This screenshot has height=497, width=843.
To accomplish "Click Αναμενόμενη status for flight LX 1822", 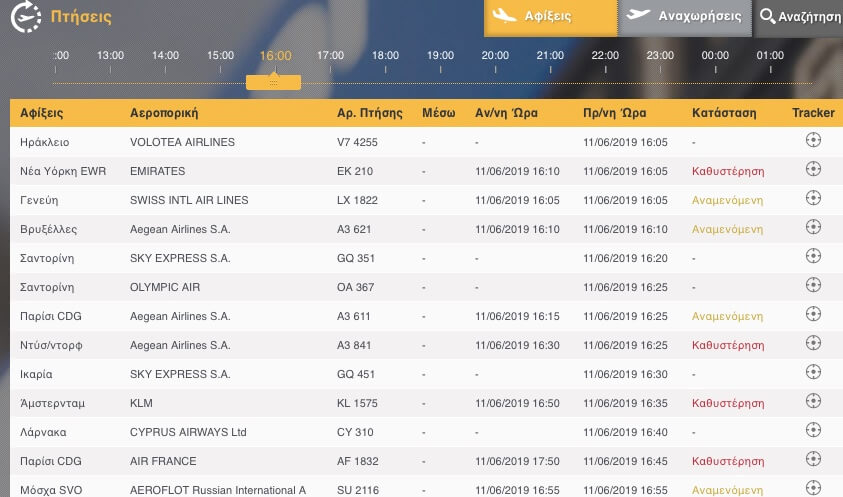I will pos(727,200).
